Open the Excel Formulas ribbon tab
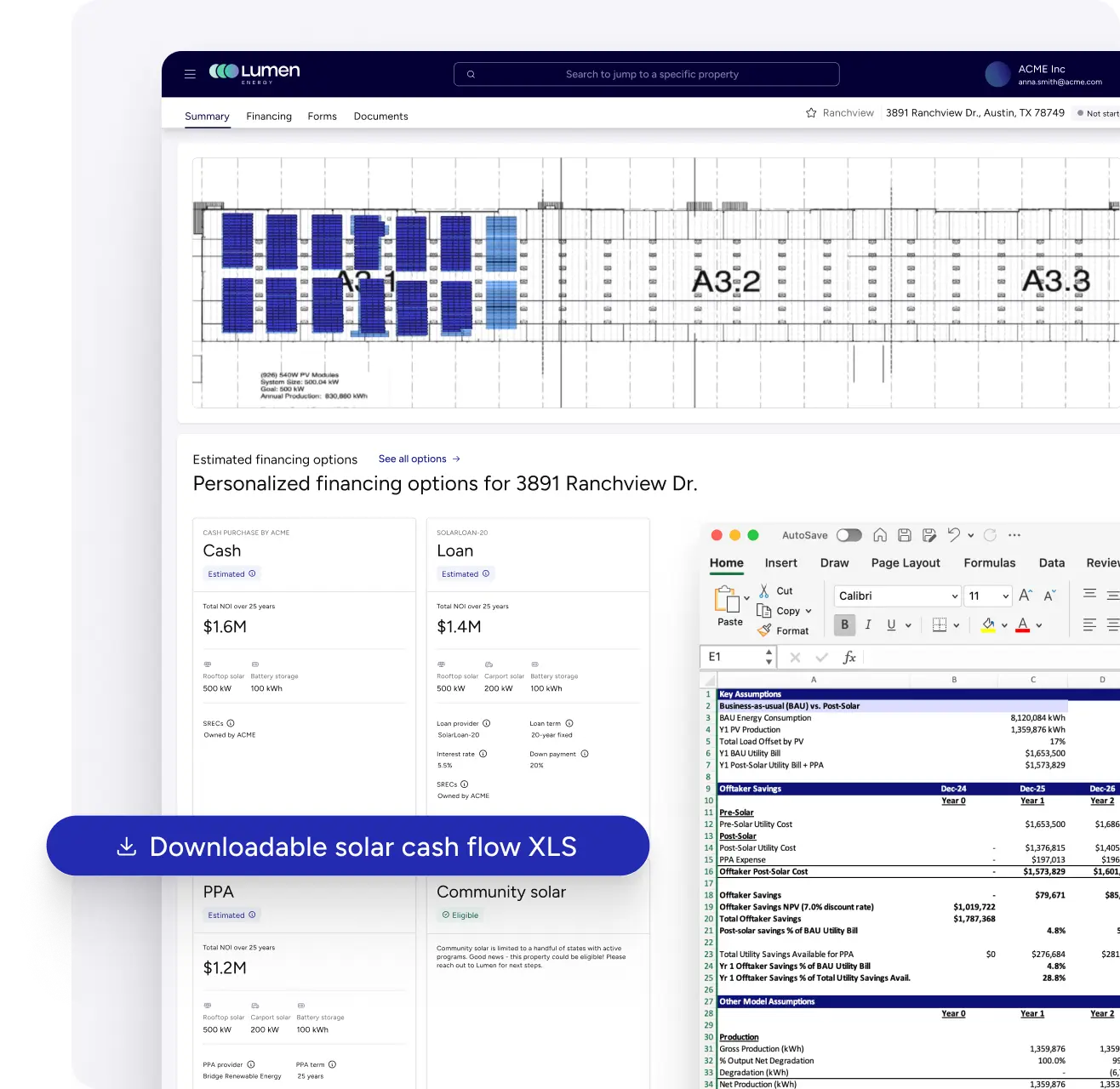This screenshot has width=1120, height=1089. pyautogui.click(x=989, y=562)
